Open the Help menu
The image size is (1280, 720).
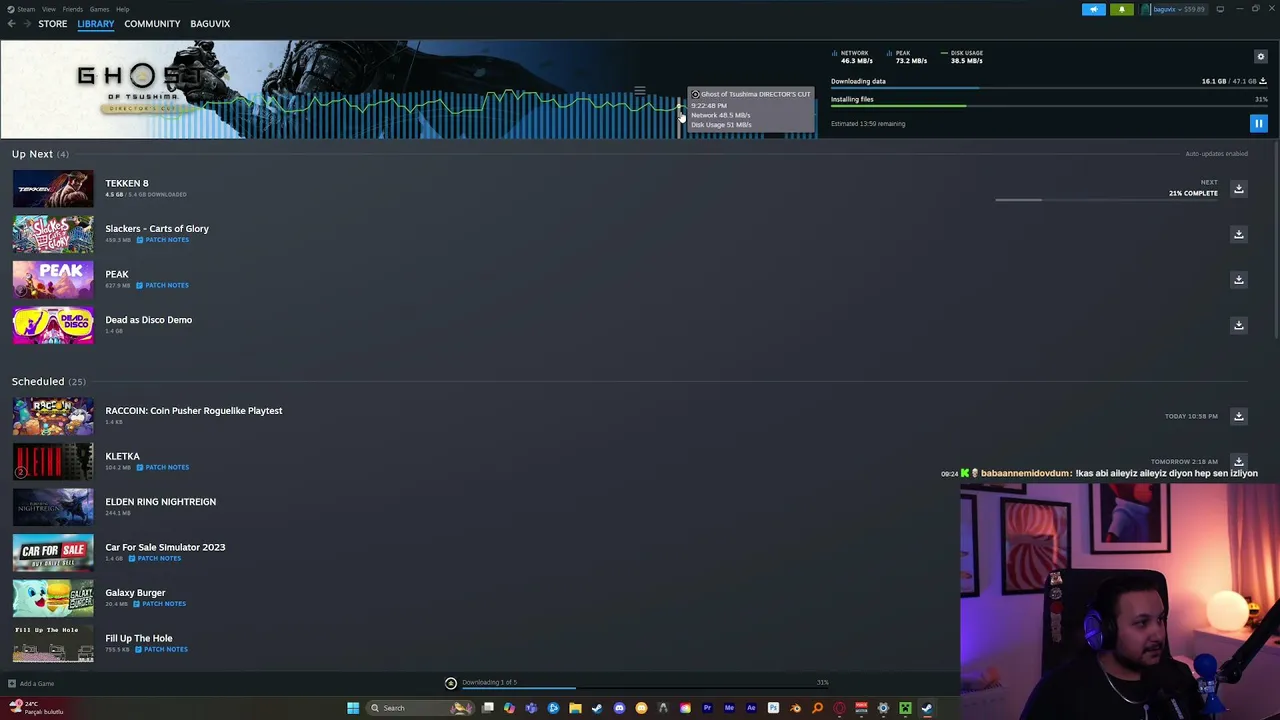point(122,9)
